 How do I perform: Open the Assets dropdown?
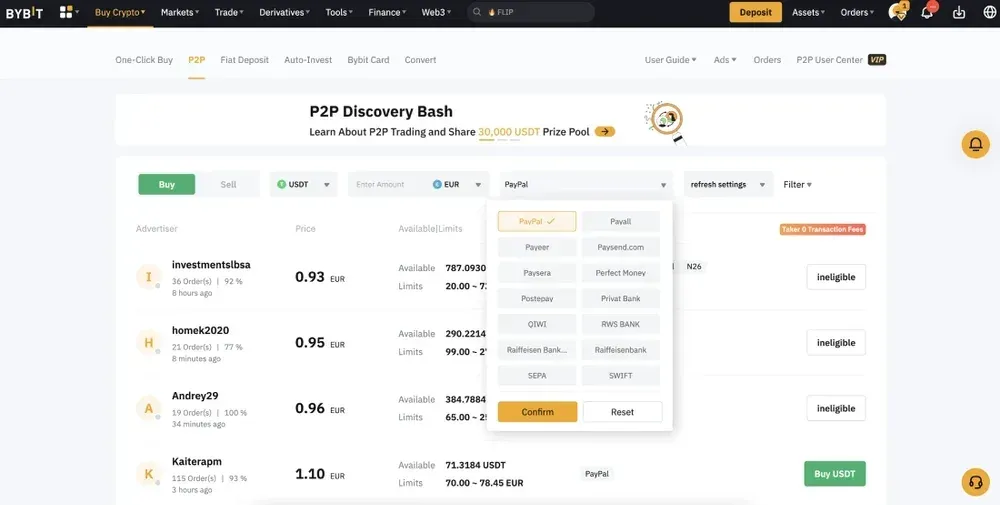[808, 12]
